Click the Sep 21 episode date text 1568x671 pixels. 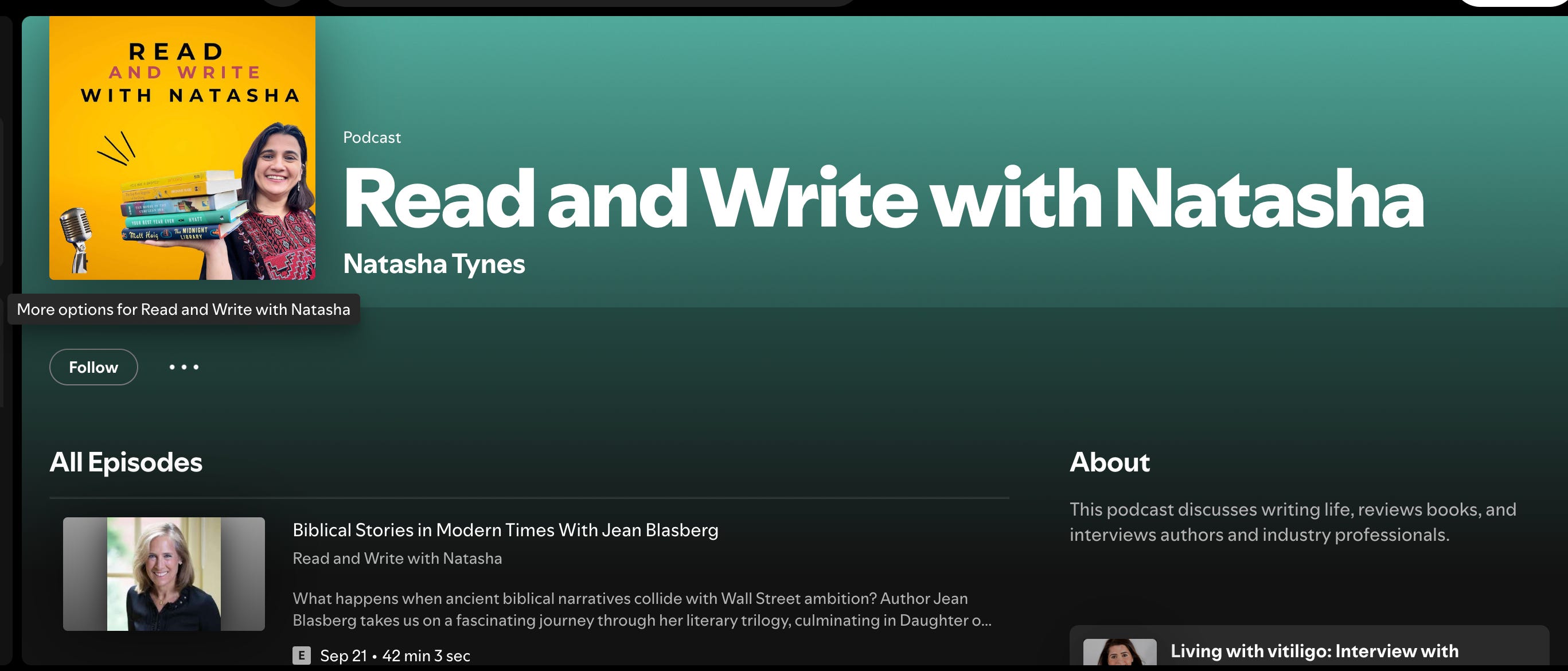[344, 655]
